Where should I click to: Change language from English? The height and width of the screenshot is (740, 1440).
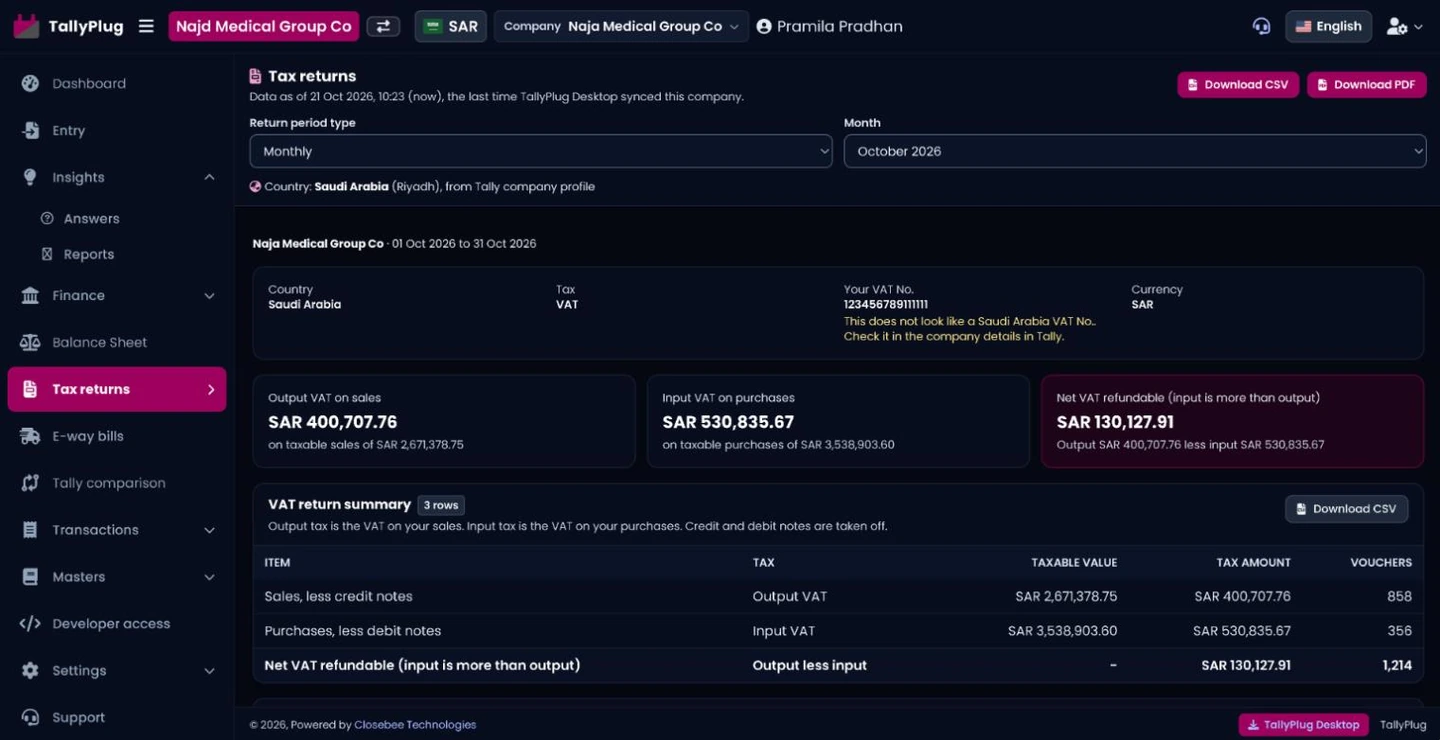pyautogui.click(x=1328, y=26)
